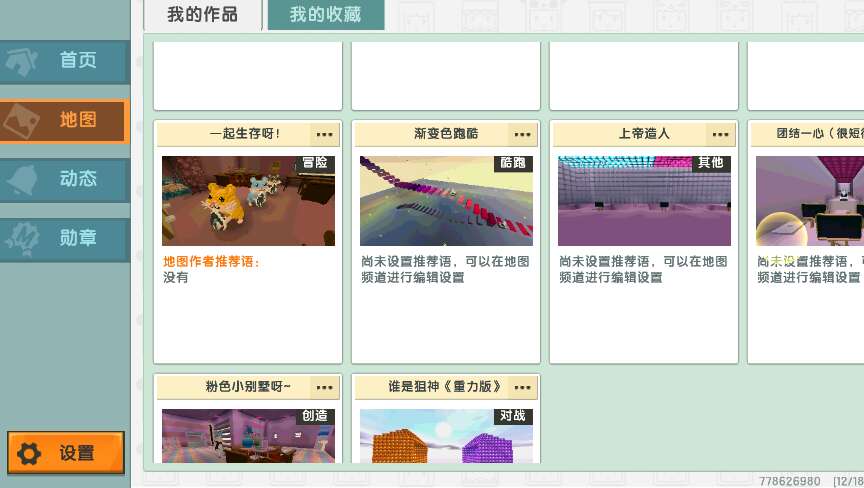Click the 对战 category tag
The height and width of the screenshot is (488, 864).
pyautogui.click(x=512, y=416)
